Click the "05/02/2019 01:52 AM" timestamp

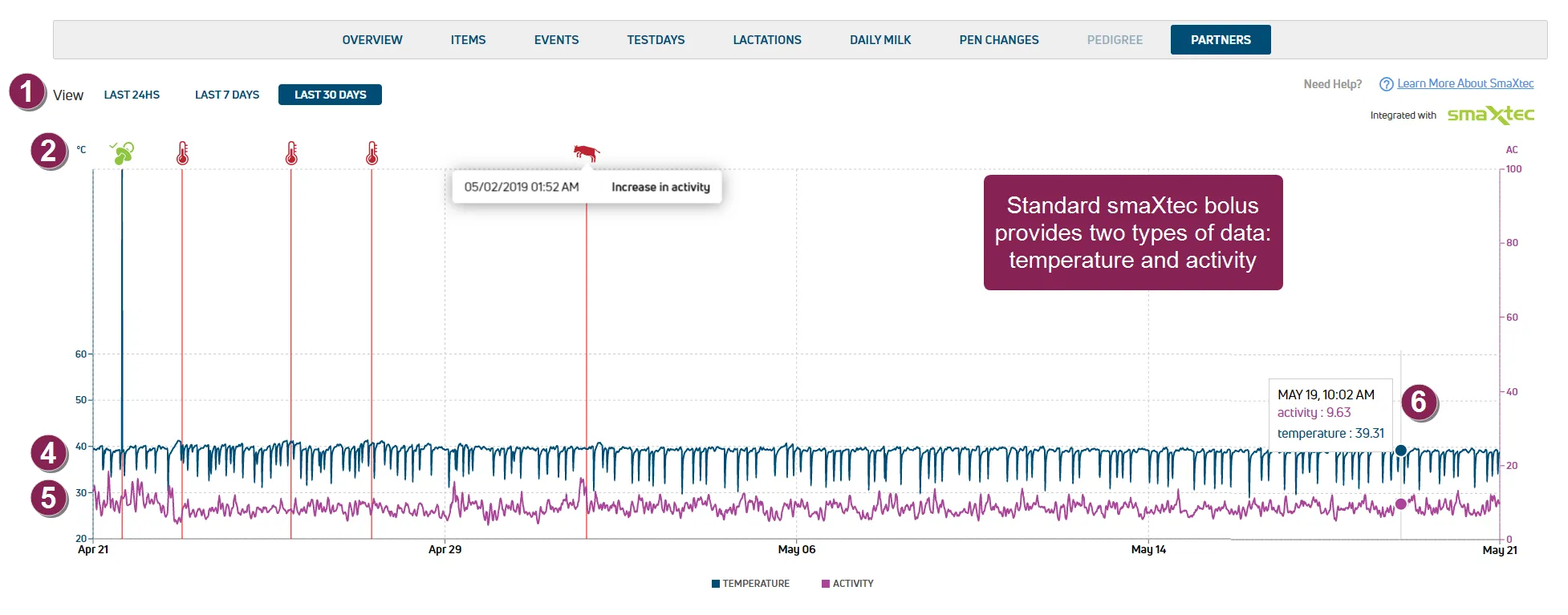click(x=522, y=187)
